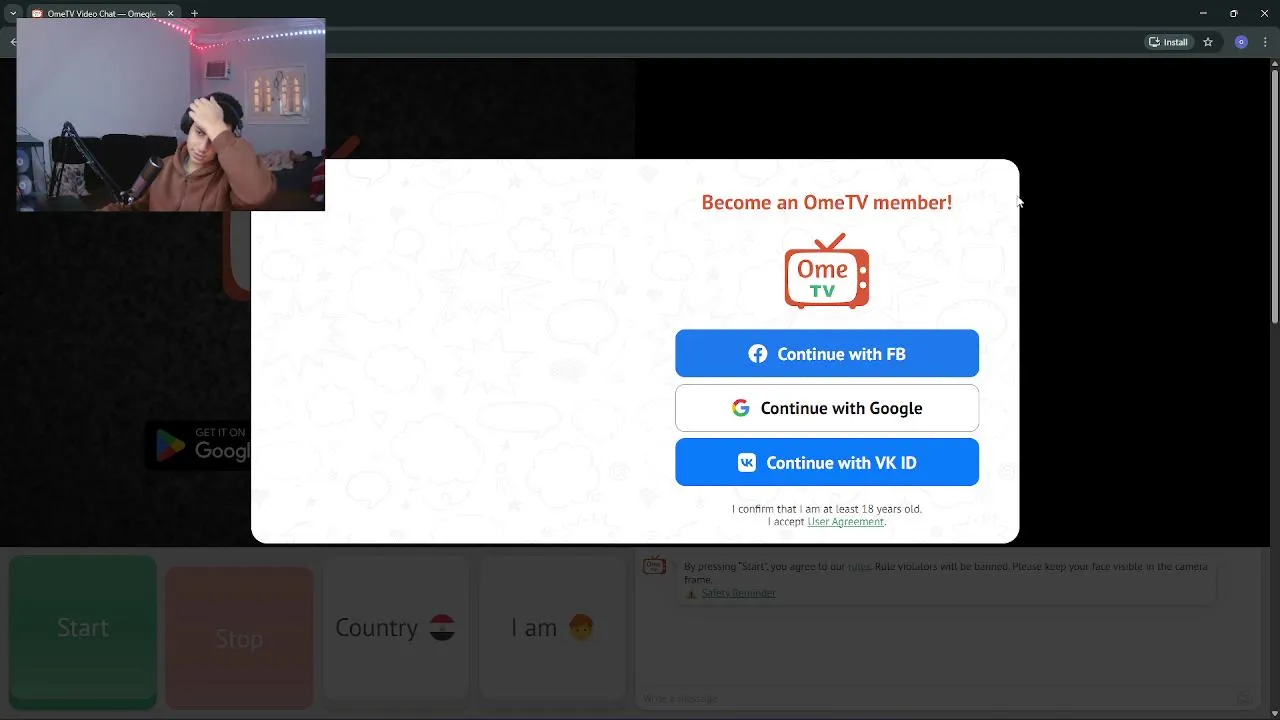Restore down the Chrome window
This screenshot has height=720, width=1280.
pyautogui.click(x=1233, y=13)
